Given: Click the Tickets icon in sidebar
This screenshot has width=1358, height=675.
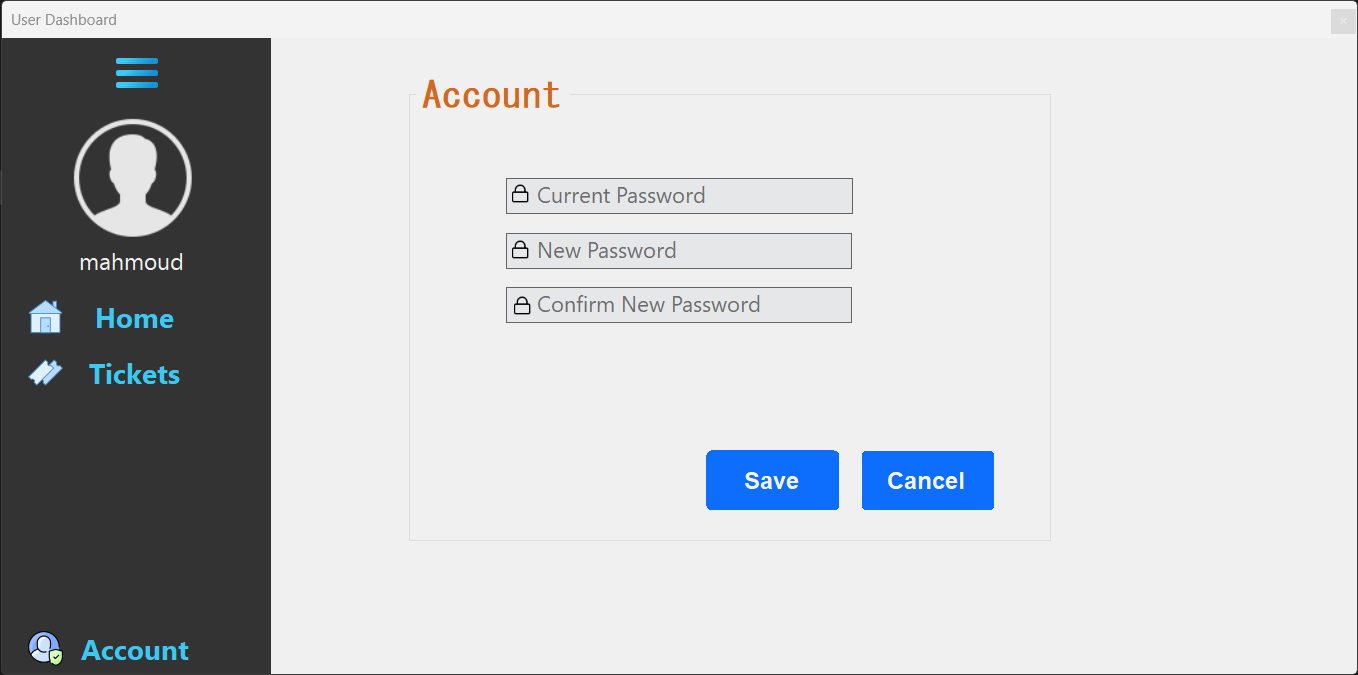Looking at the screenshot, I should tap(44, 372).
